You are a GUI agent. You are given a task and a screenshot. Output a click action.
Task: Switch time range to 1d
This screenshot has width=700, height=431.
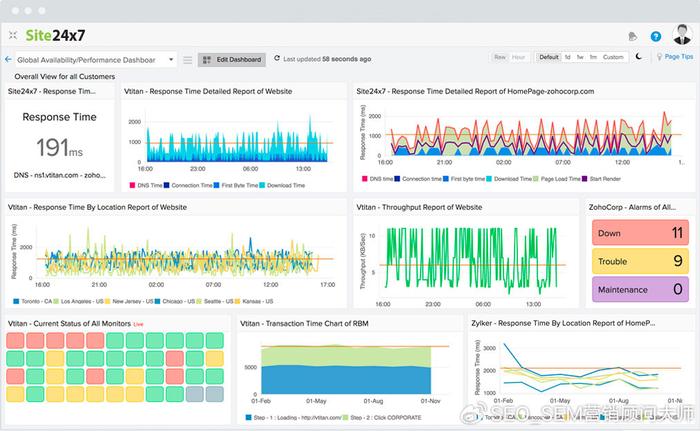pos(567,57)
